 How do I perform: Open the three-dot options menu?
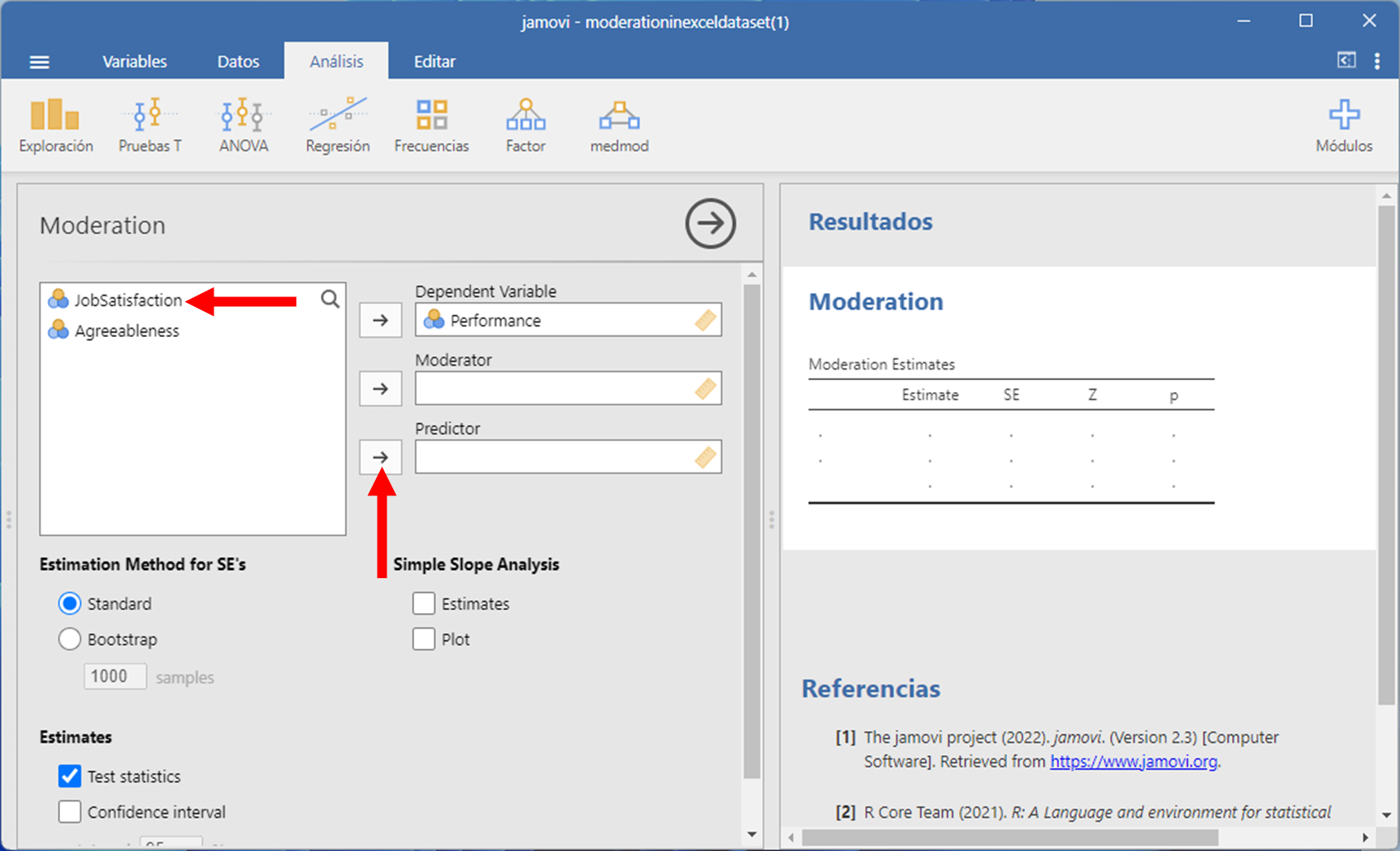pos(1376,62)
